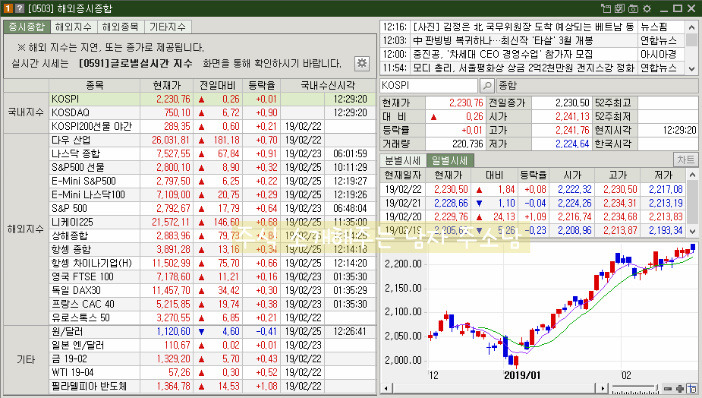Screen dimensions: 702x398
Task: Select the KOSPI row in index table
Action: click(x=212, y=99)
